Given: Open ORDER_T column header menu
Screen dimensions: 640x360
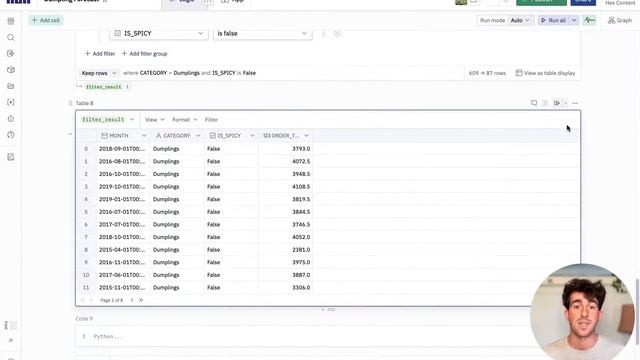Looking at the screenshot, I should 307,136.
